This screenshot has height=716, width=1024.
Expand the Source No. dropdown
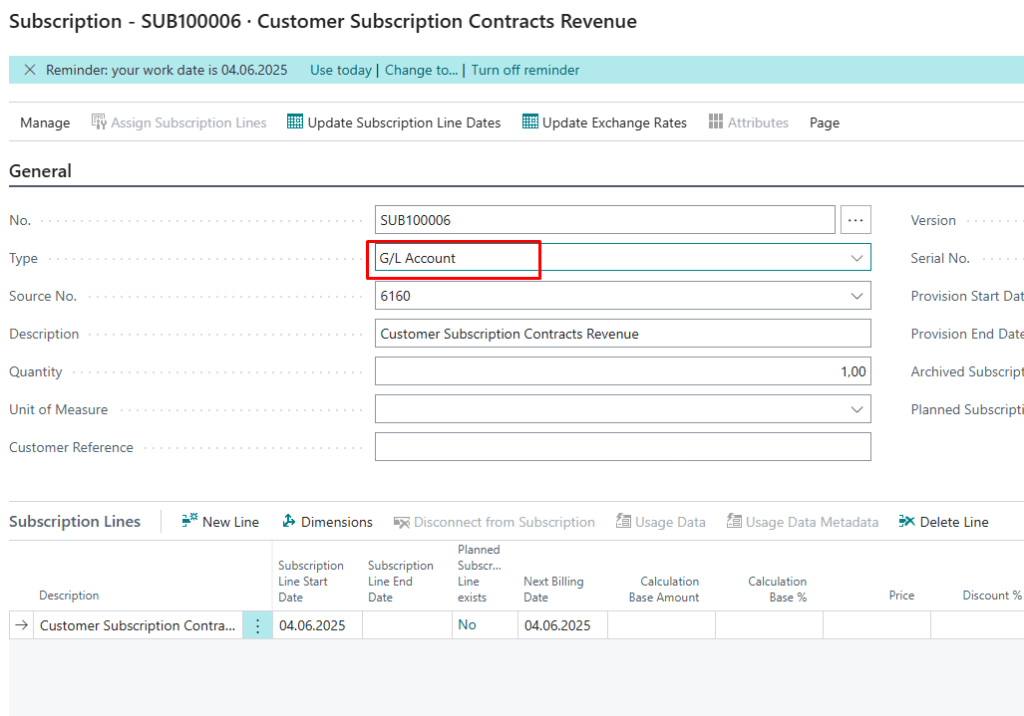tap(857, 296)
